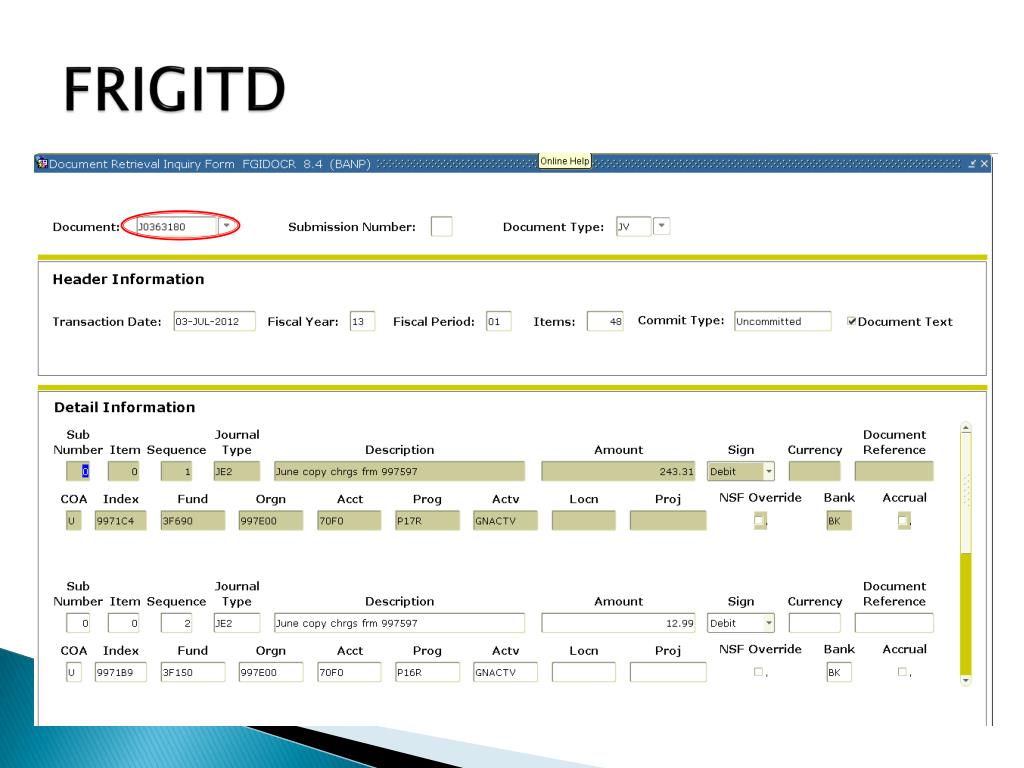
Task: Open Sign dropdown in the 243.31 record
Action: coord(769,472)
